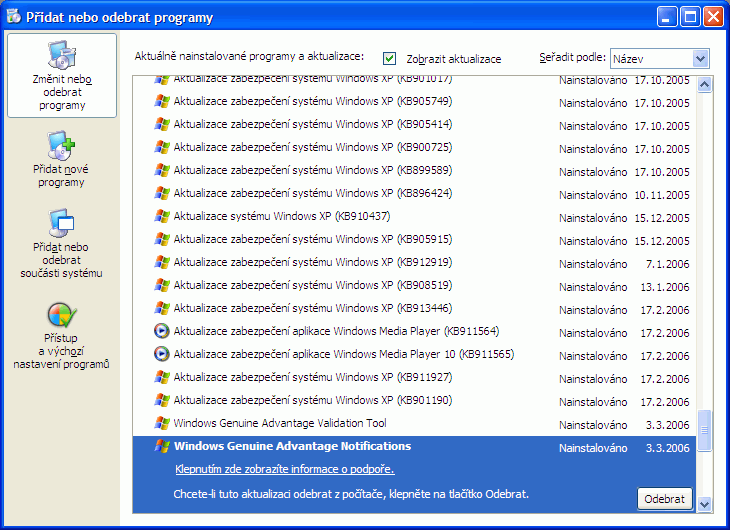
Task: Click the Windows Genuine Advantage Validation Tool icon
Action: tap(162, 423)
